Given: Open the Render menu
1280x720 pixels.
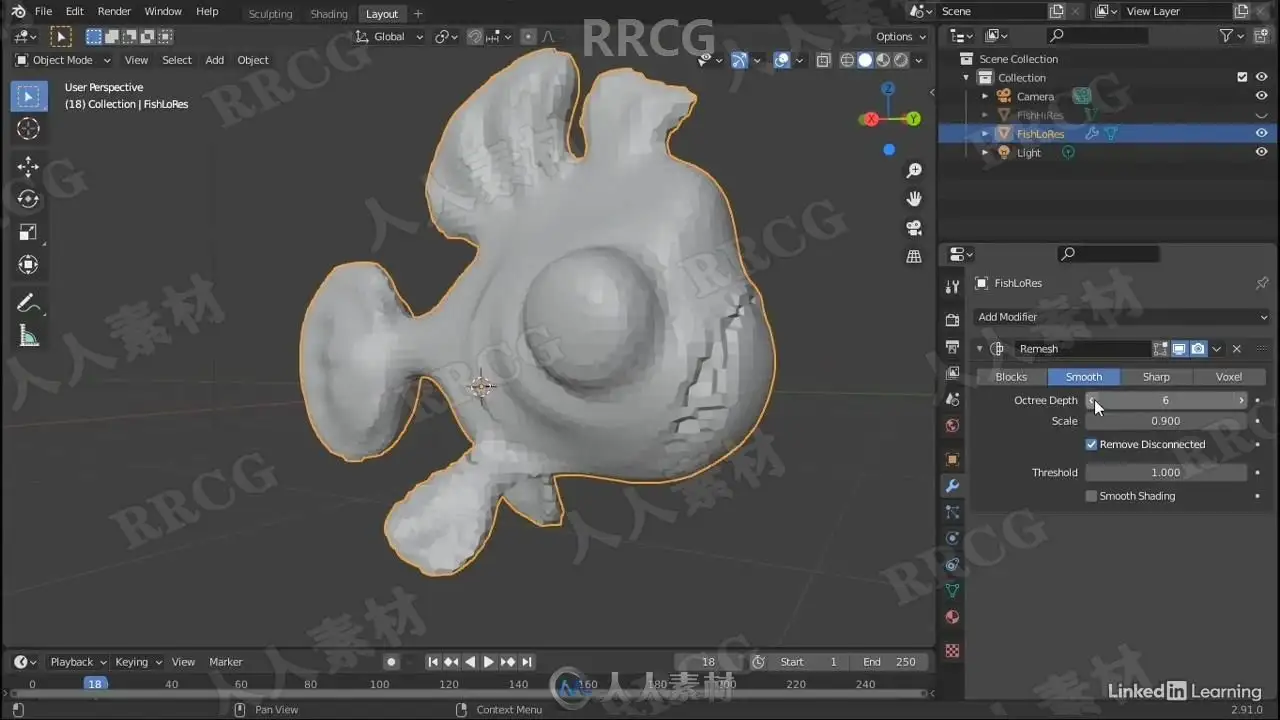Looking at the screenshot, I should click(114, 11).
